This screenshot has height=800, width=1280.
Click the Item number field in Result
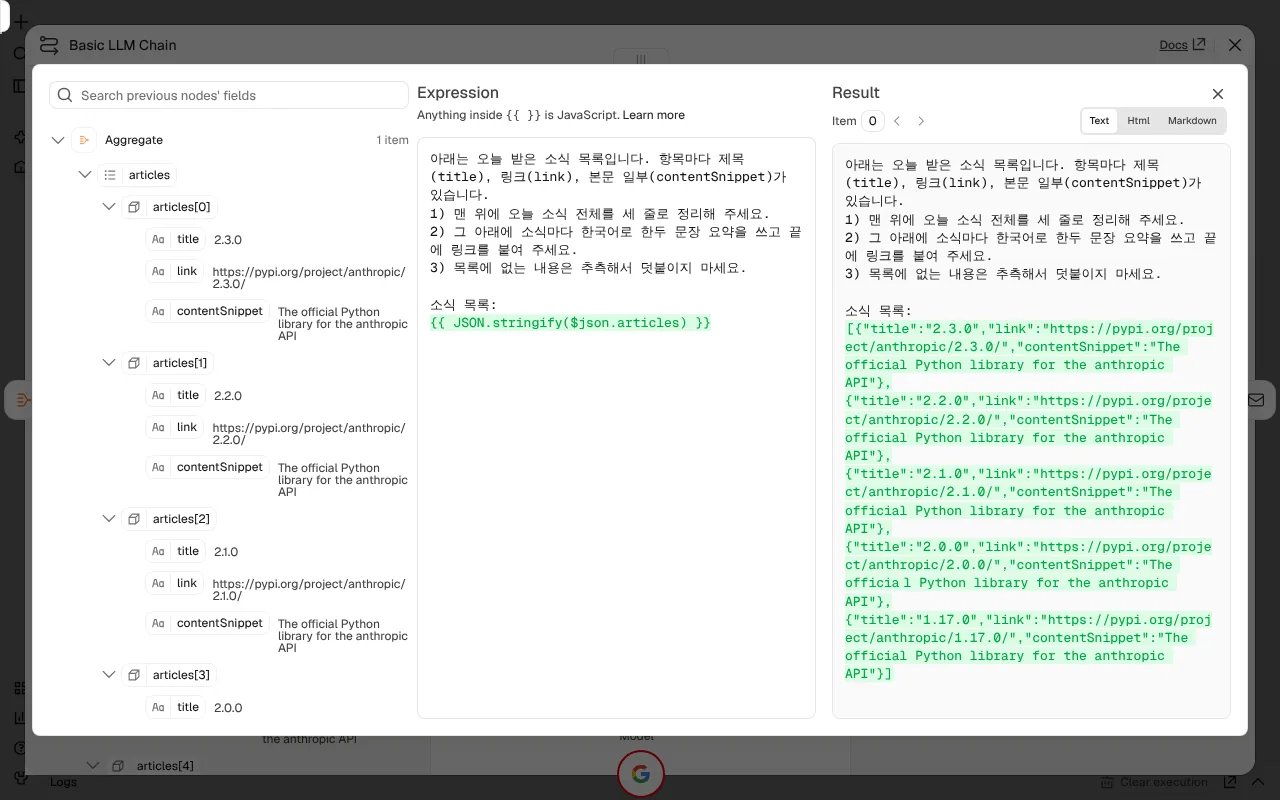tap(873, 121)
